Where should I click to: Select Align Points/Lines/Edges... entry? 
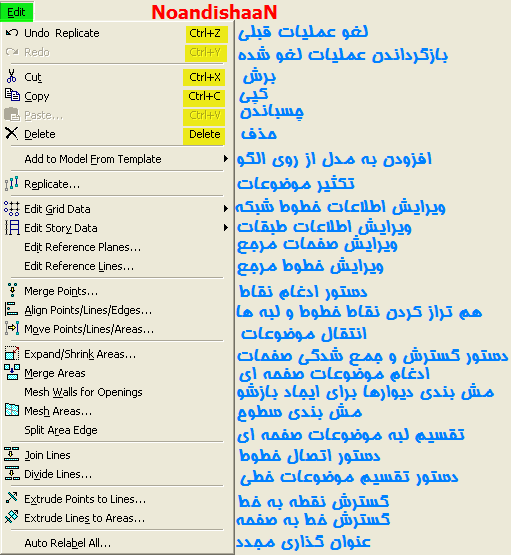pyautogui.click(x=88, y=310)
